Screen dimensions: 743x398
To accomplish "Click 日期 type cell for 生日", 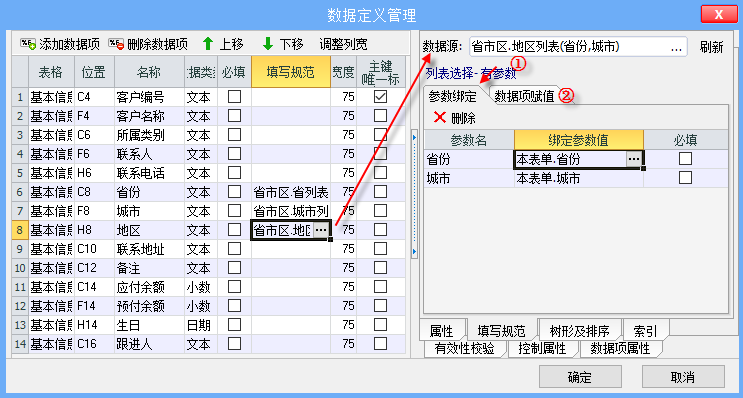I will [x=201, y=325].
